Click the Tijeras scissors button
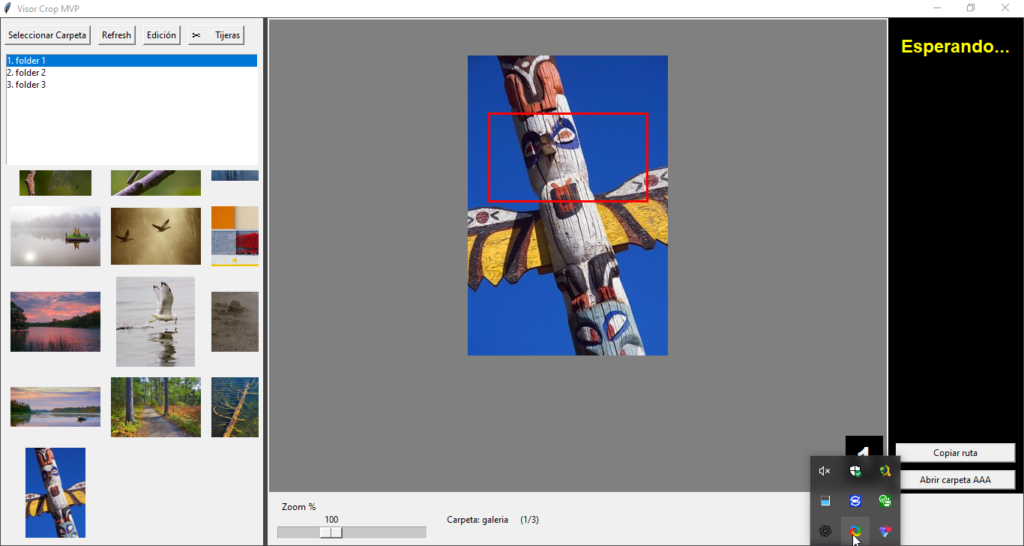Viewport: 1024px width, 546px height. point(216,35)
